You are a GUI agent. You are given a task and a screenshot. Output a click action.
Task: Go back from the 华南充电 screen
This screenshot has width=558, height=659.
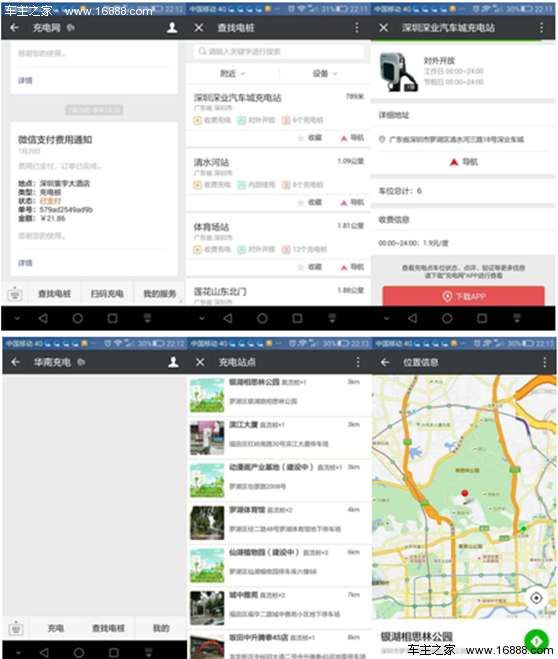click(x=16, y=362)
